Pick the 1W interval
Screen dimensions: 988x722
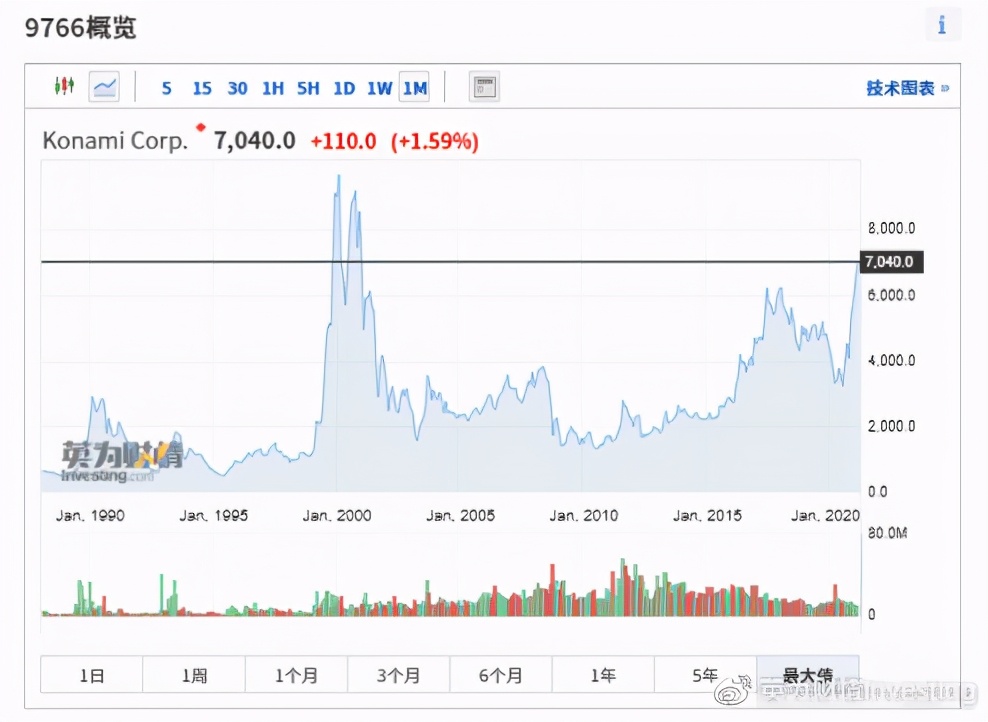click(x=379, y=88)
